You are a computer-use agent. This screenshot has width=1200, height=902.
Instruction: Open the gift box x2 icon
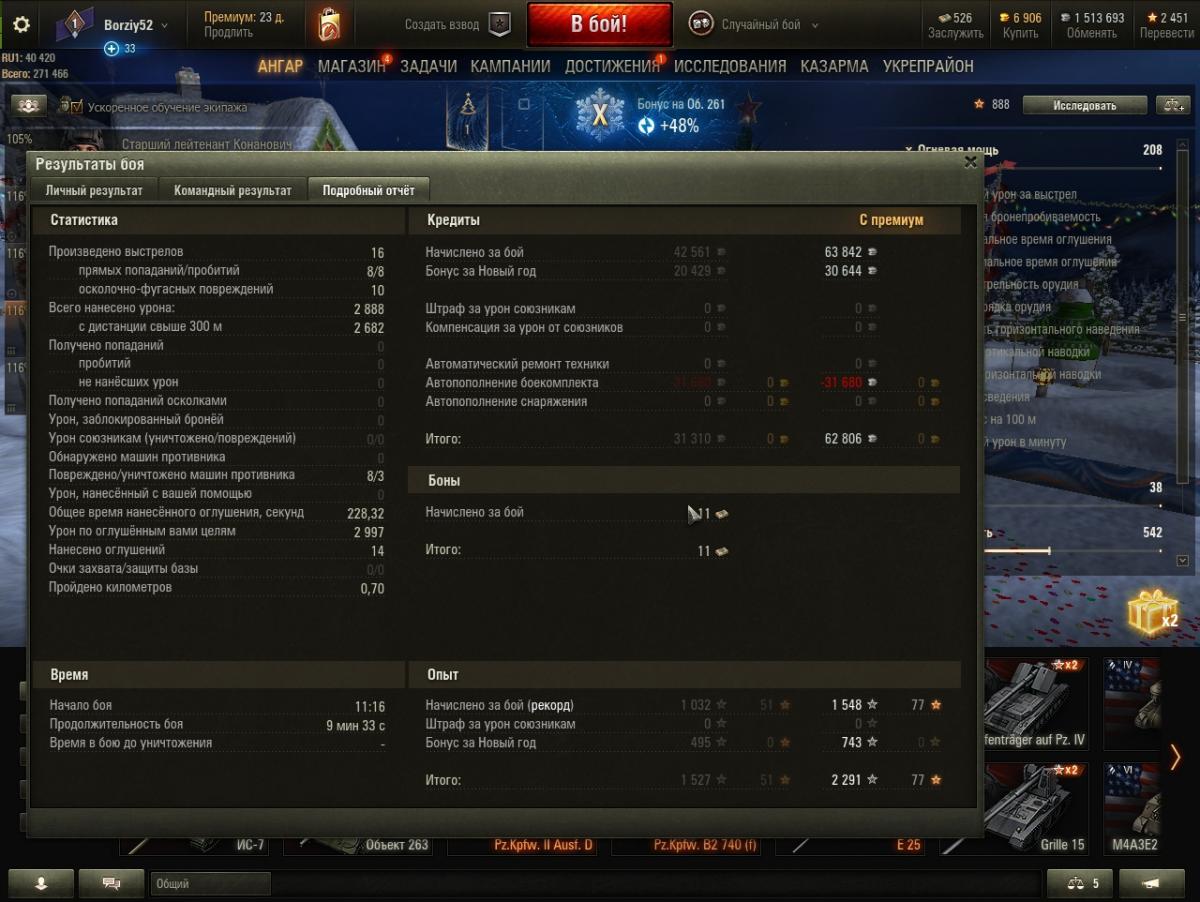click(1153, 612)
